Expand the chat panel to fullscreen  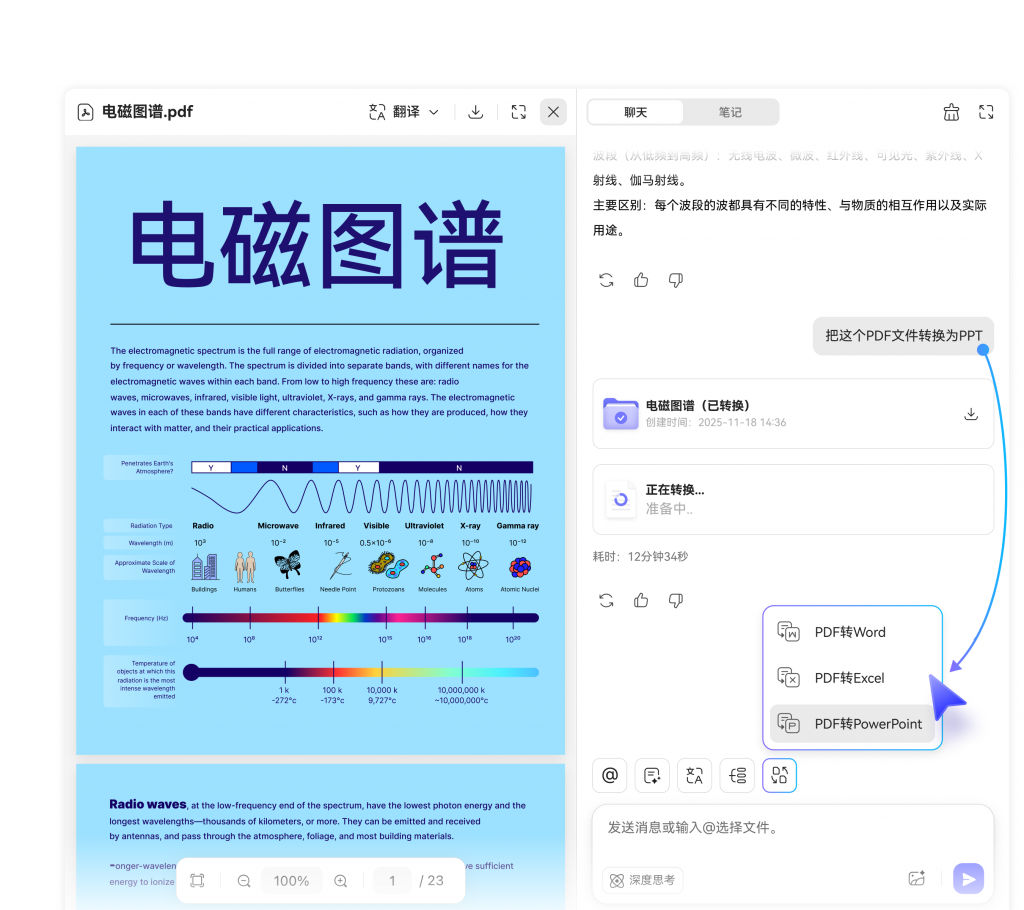986,112
